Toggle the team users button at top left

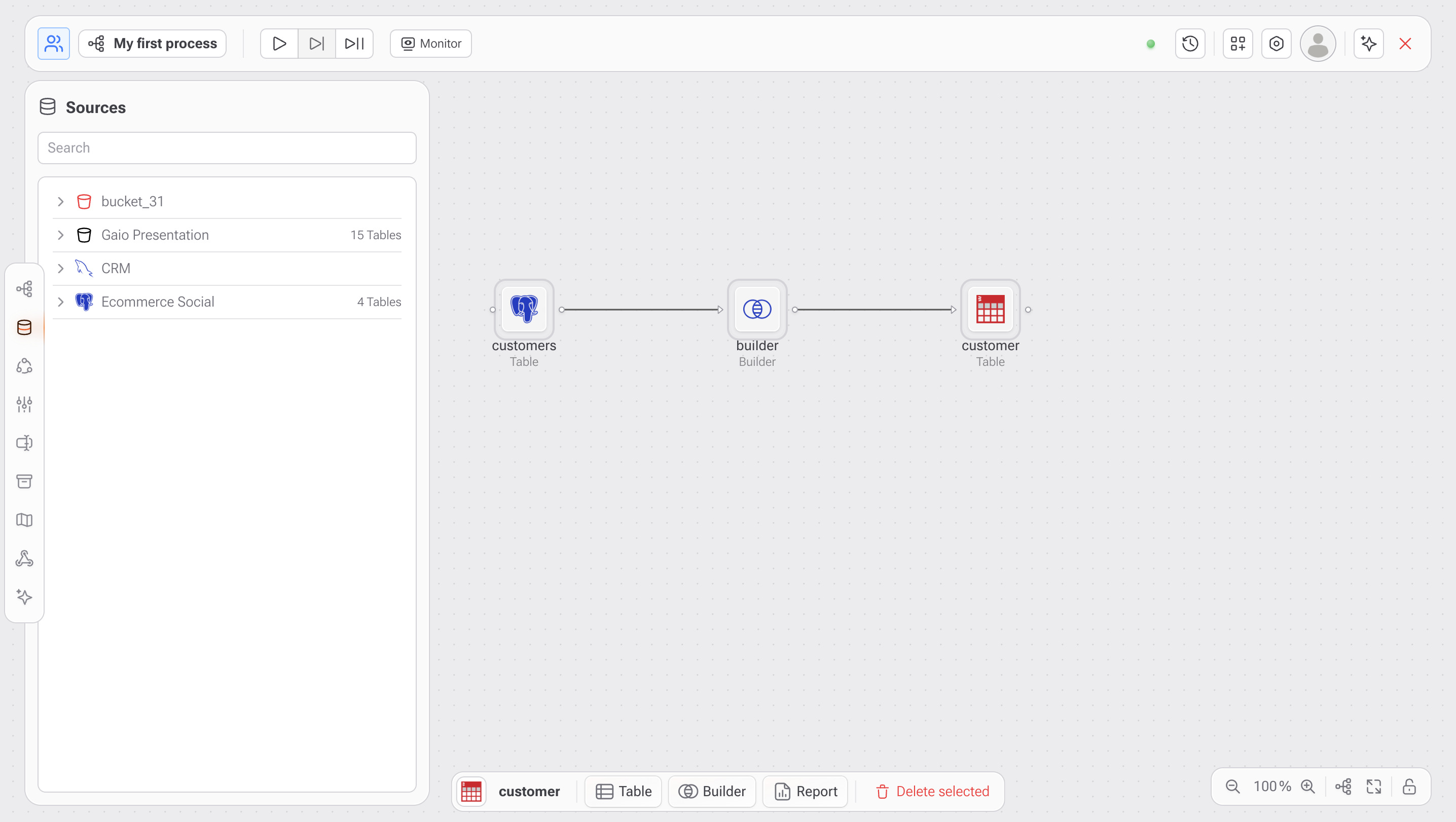pos(54,44)
